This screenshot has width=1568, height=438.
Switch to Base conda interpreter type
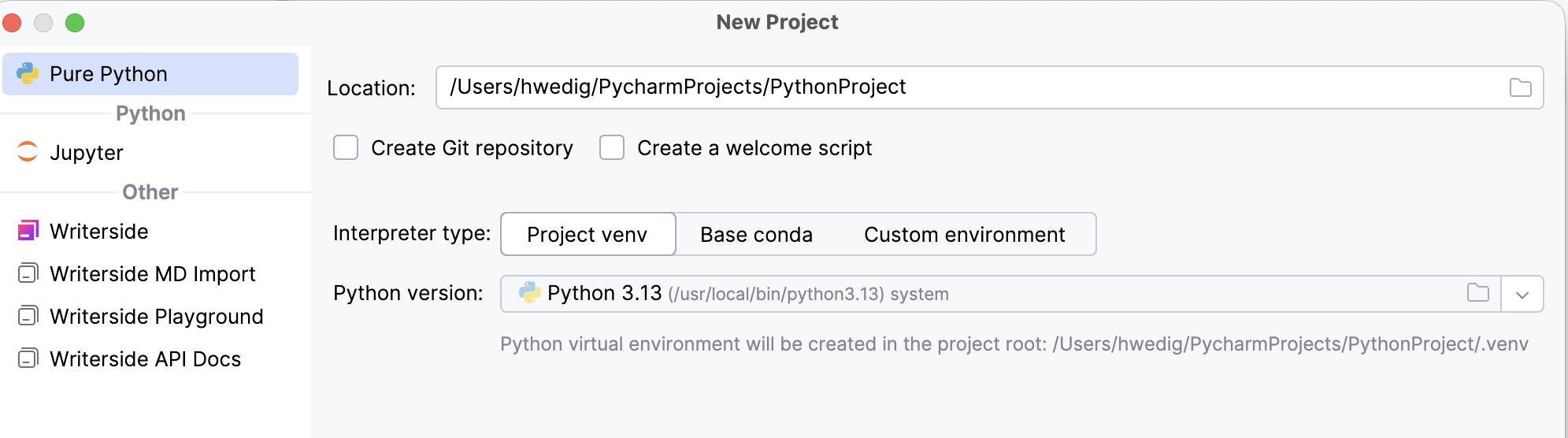point(756,235)
